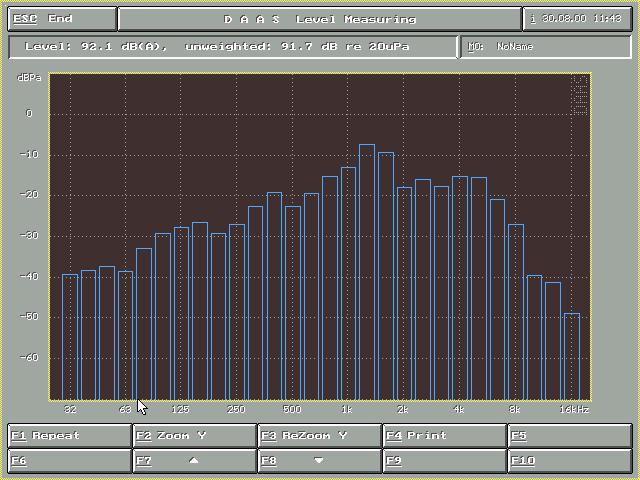
Task: Click the info date and time field
Action: [577, 19]
